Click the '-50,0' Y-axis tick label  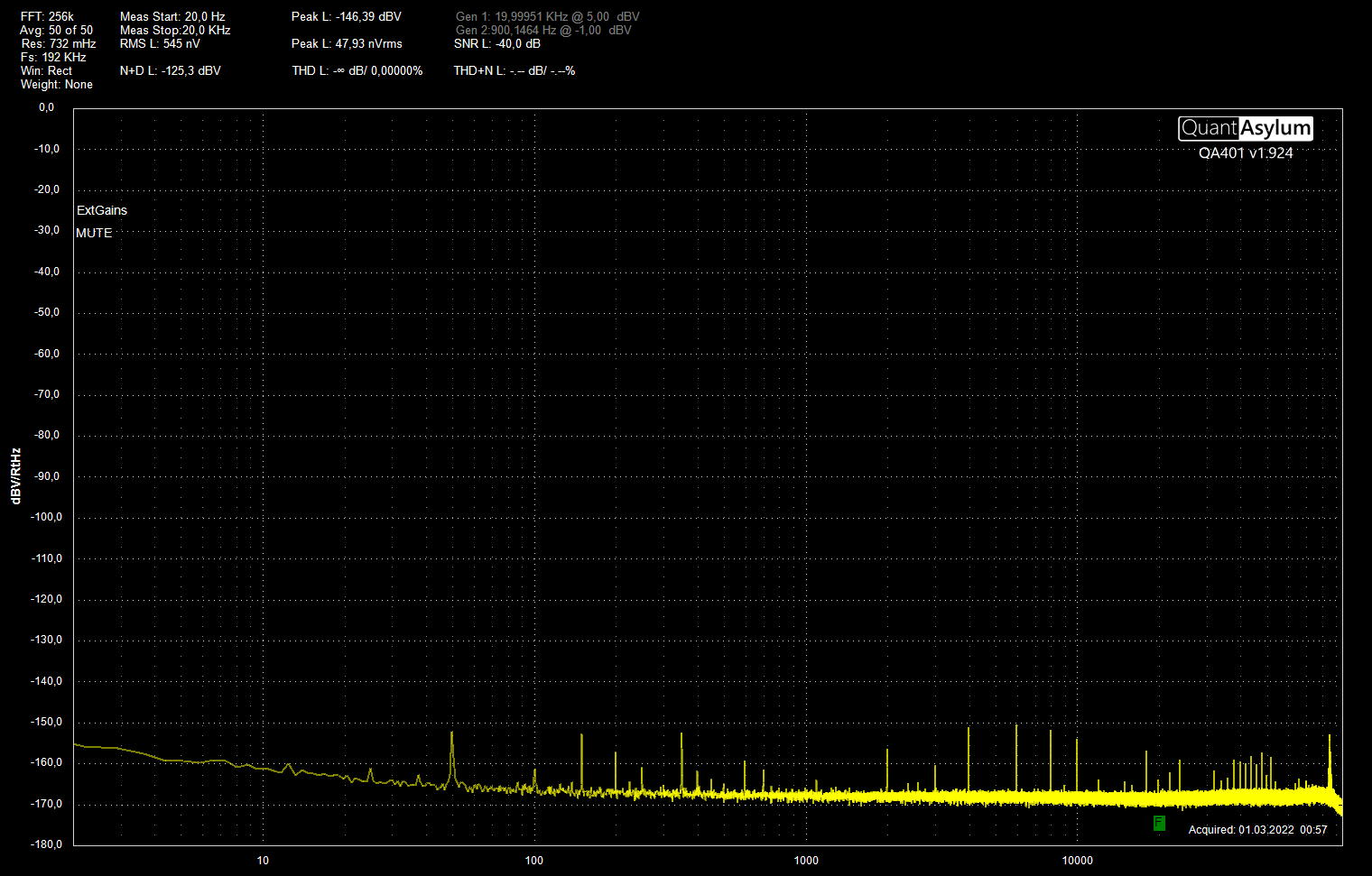(48, 312)
